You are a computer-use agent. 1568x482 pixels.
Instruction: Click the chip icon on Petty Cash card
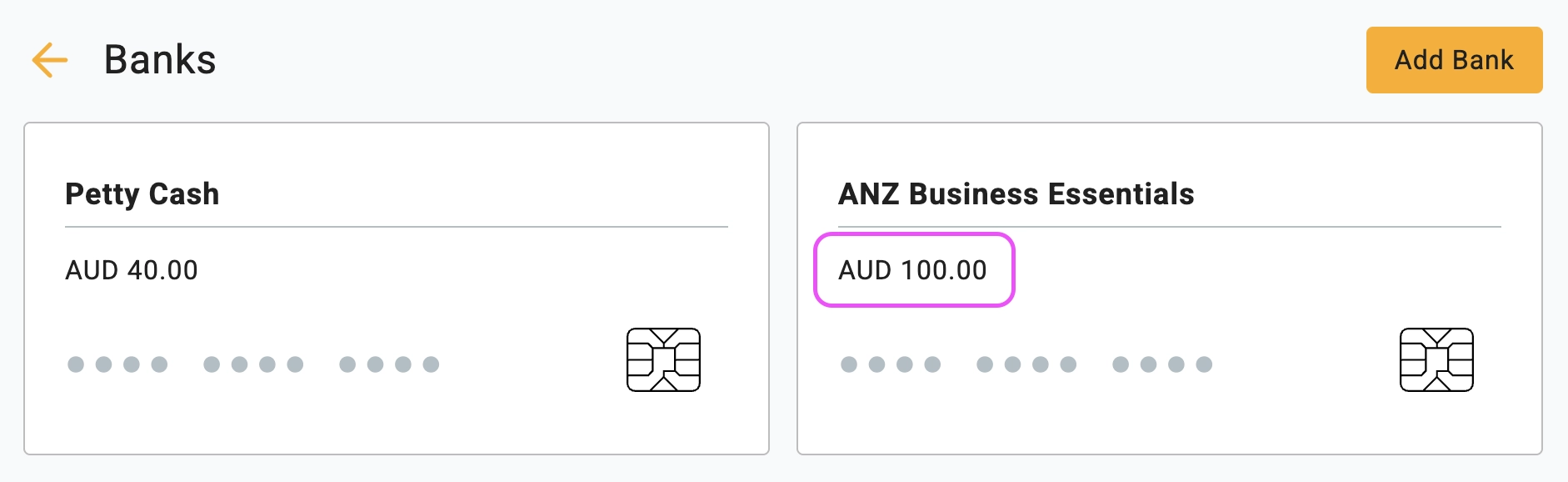[x=663, y=359]
